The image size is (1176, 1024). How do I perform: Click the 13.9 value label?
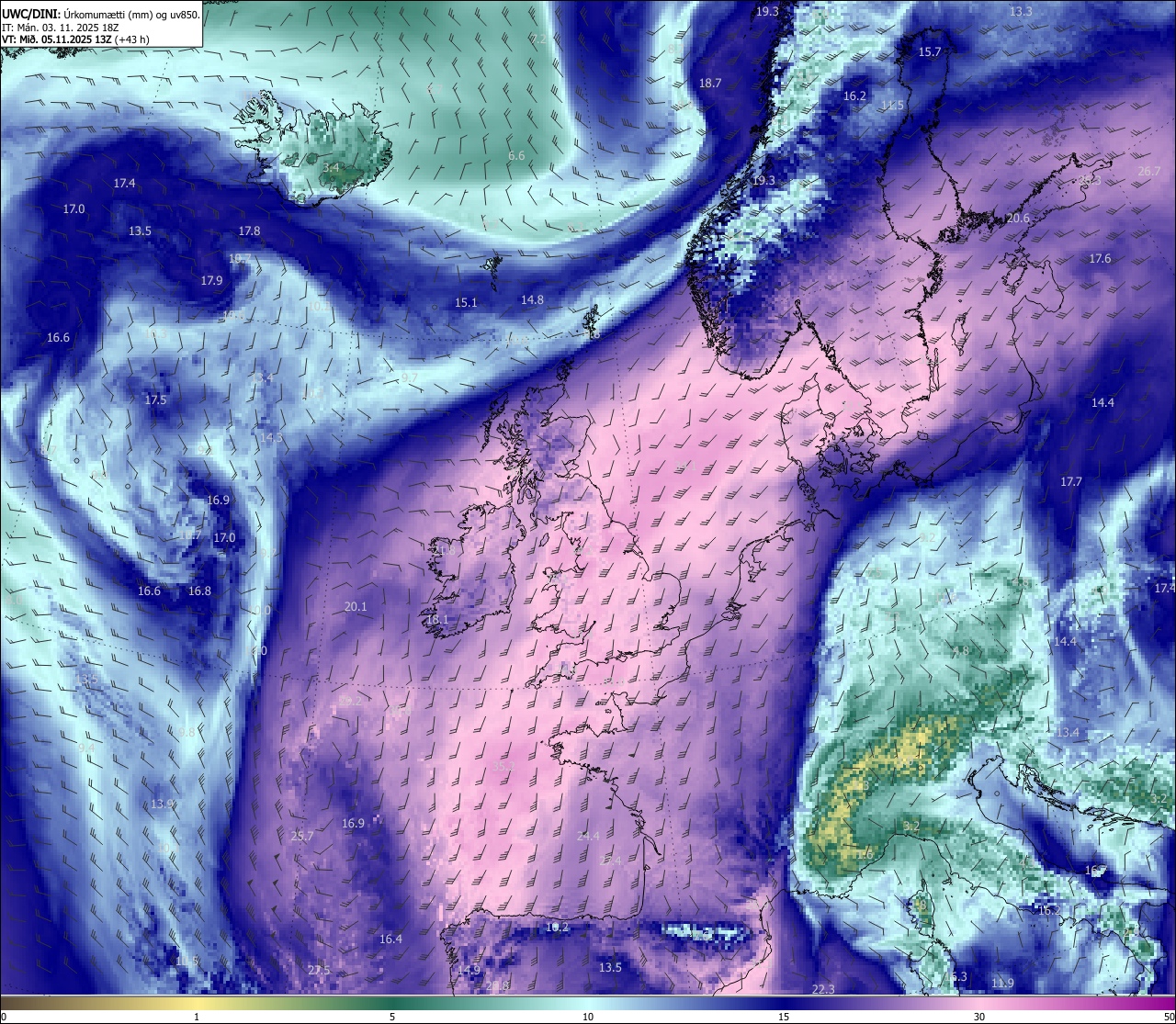[162, 803]
